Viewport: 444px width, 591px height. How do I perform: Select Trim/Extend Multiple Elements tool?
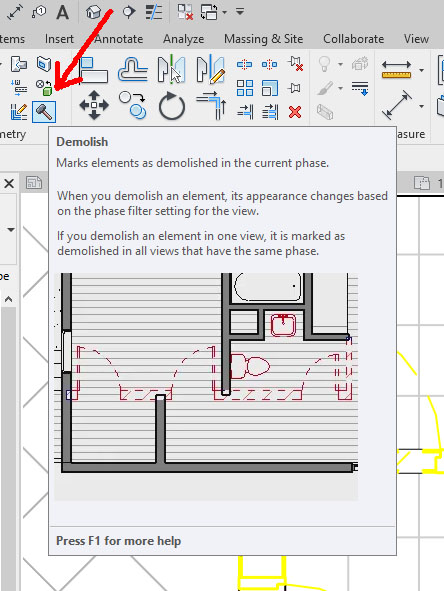point(270,112)
